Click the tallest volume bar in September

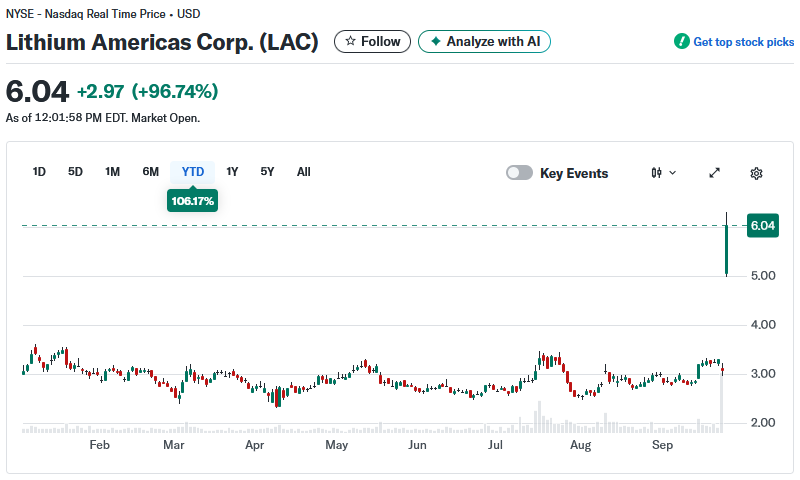[x=722, y=400]
